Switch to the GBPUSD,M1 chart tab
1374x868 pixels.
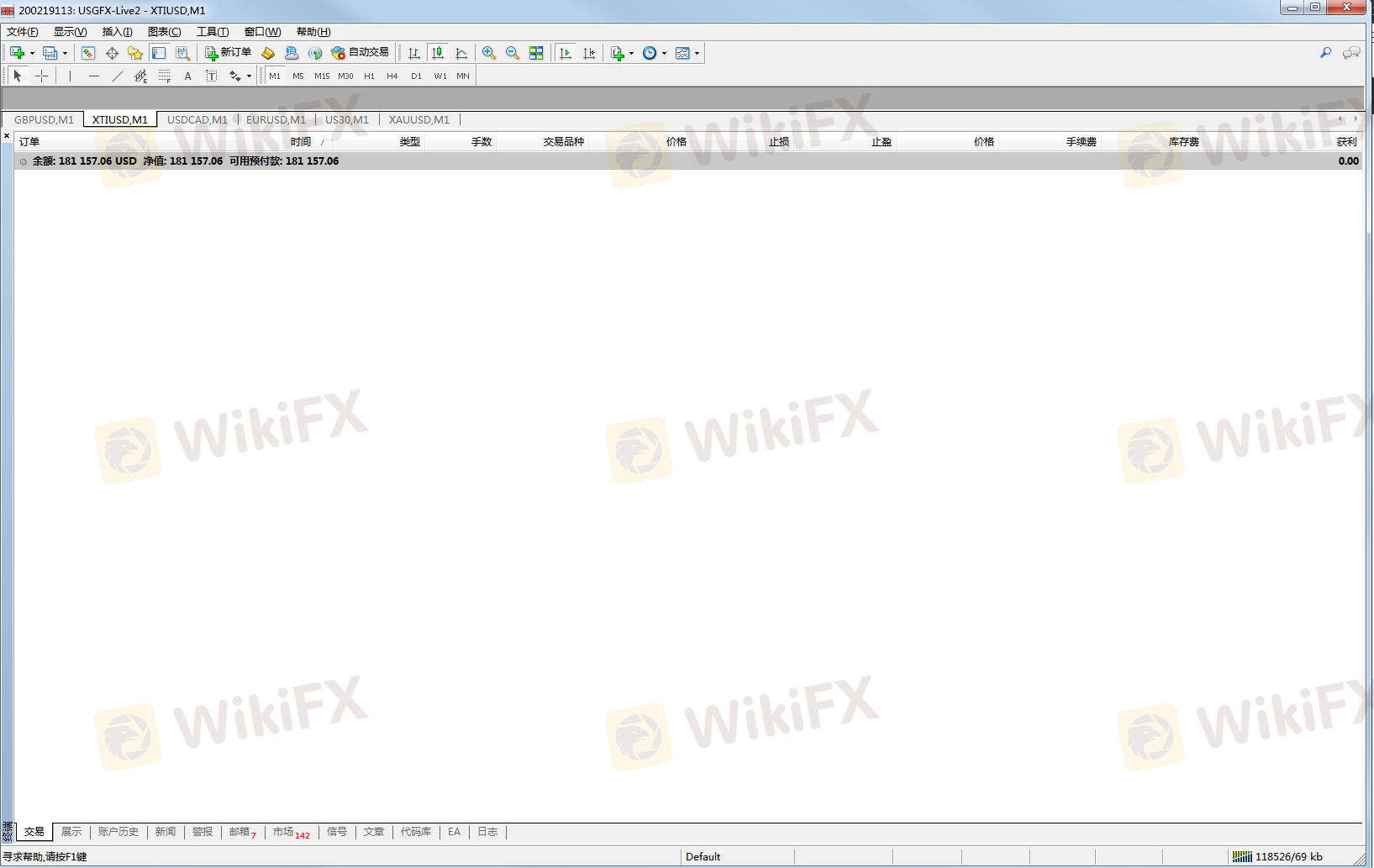click(44, 119)
